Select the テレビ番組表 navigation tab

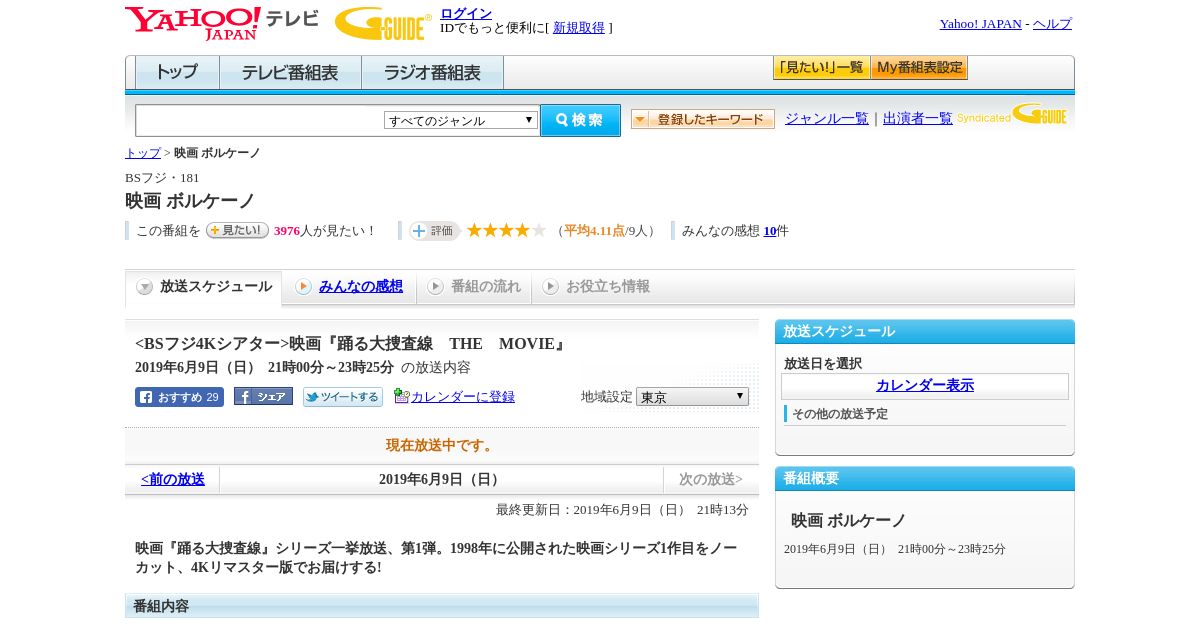click(x=290, y=73)
